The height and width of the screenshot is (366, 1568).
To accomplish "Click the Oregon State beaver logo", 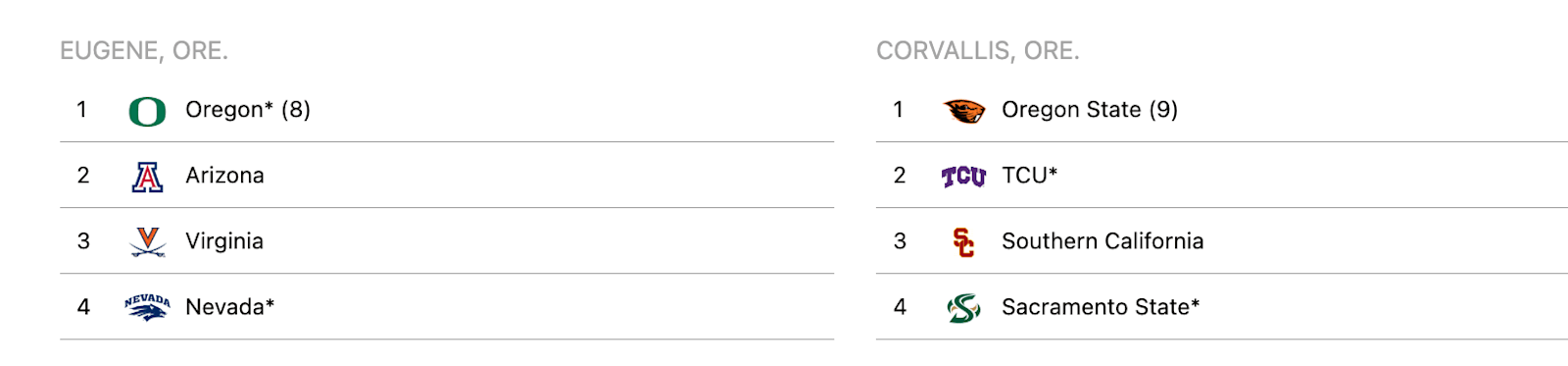I will (x=963, y=111).
